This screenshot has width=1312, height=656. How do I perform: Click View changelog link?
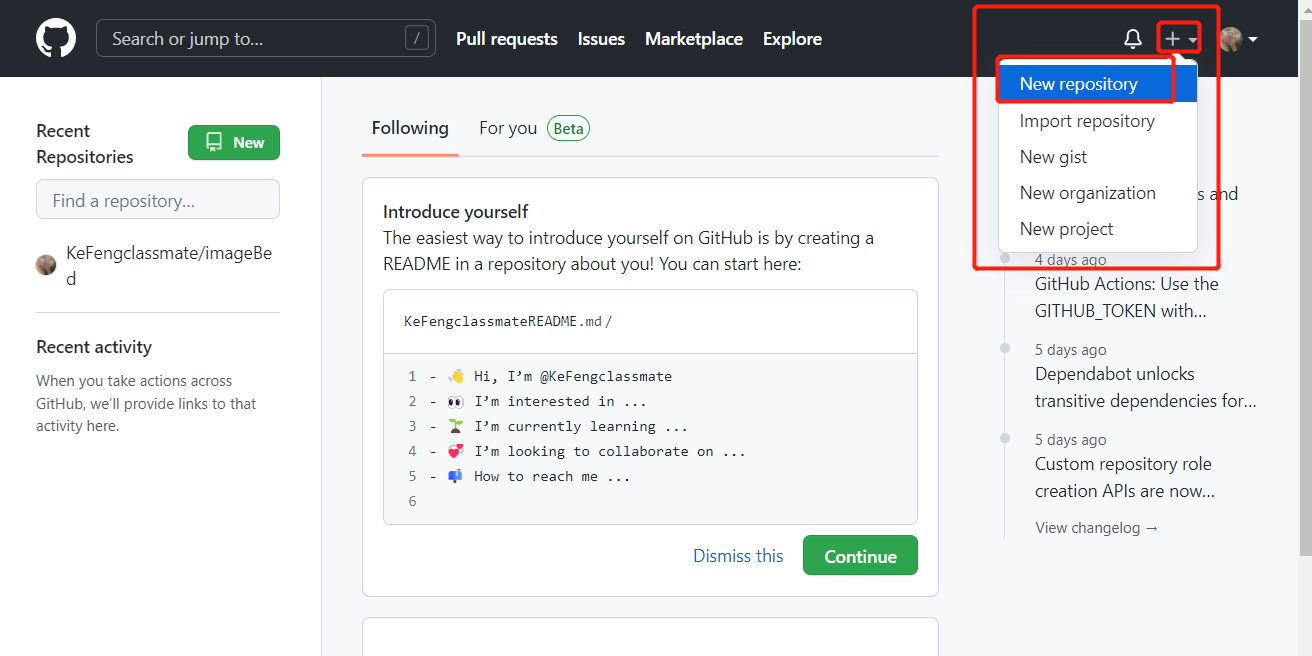coord(1097,528)
